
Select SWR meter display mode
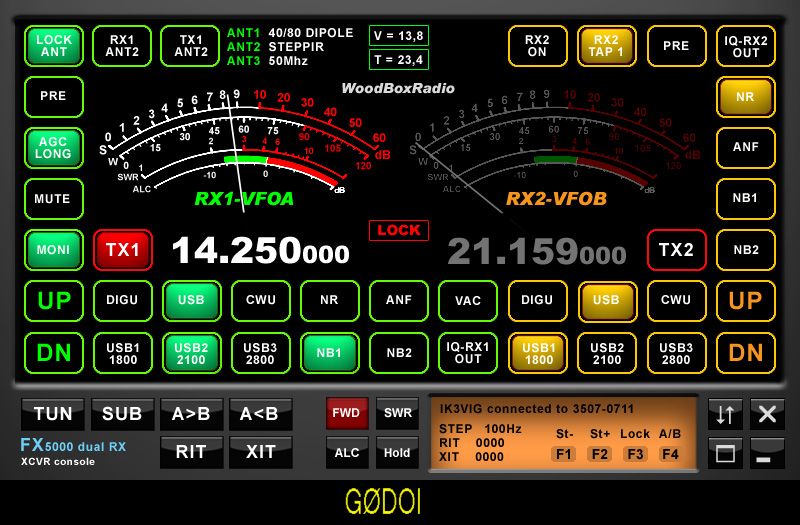397,414
